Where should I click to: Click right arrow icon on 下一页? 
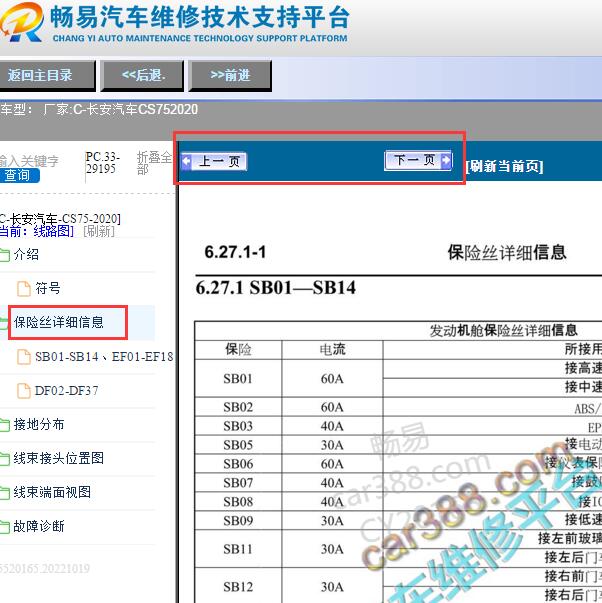coord(446,160)
